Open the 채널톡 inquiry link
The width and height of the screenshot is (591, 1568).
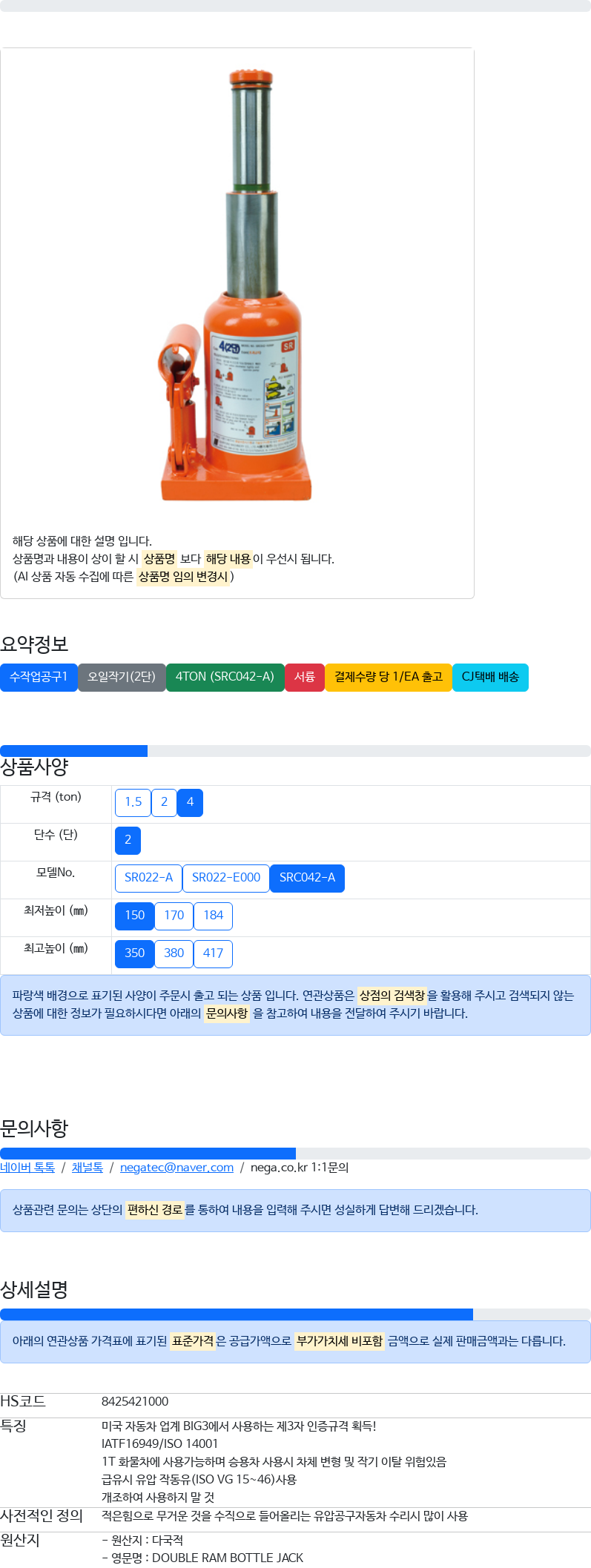[x=88, y=1168]
